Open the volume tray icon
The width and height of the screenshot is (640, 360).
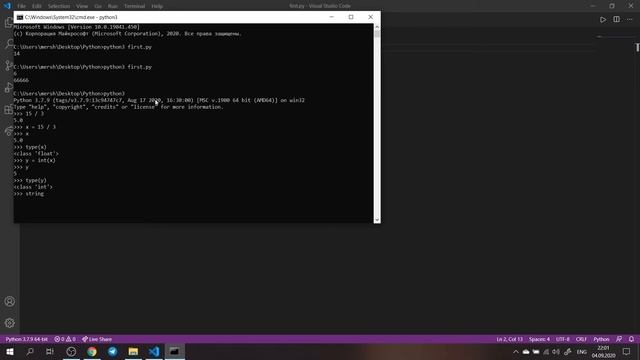(x=556, y=352)
